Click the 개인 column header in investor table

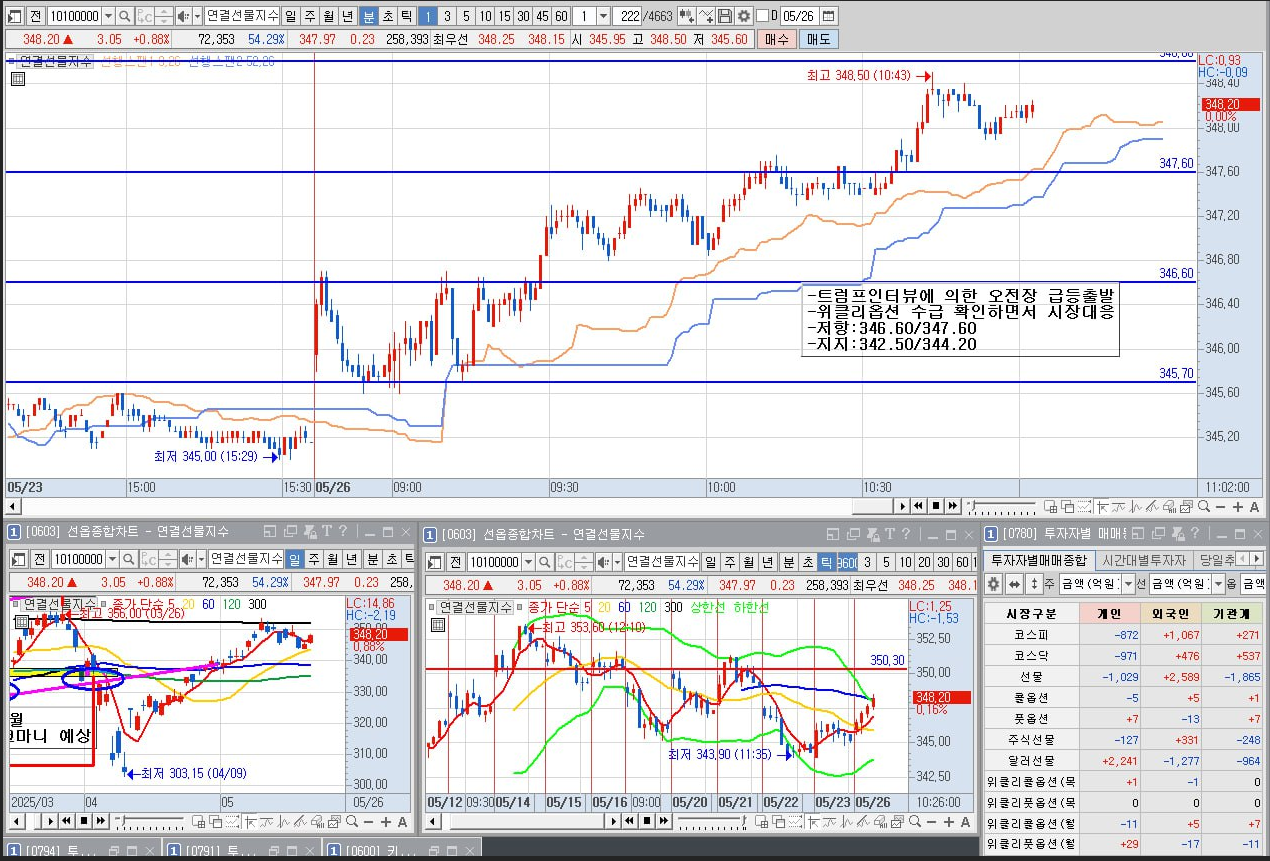pyautogui.click(x=1108, y=613)
